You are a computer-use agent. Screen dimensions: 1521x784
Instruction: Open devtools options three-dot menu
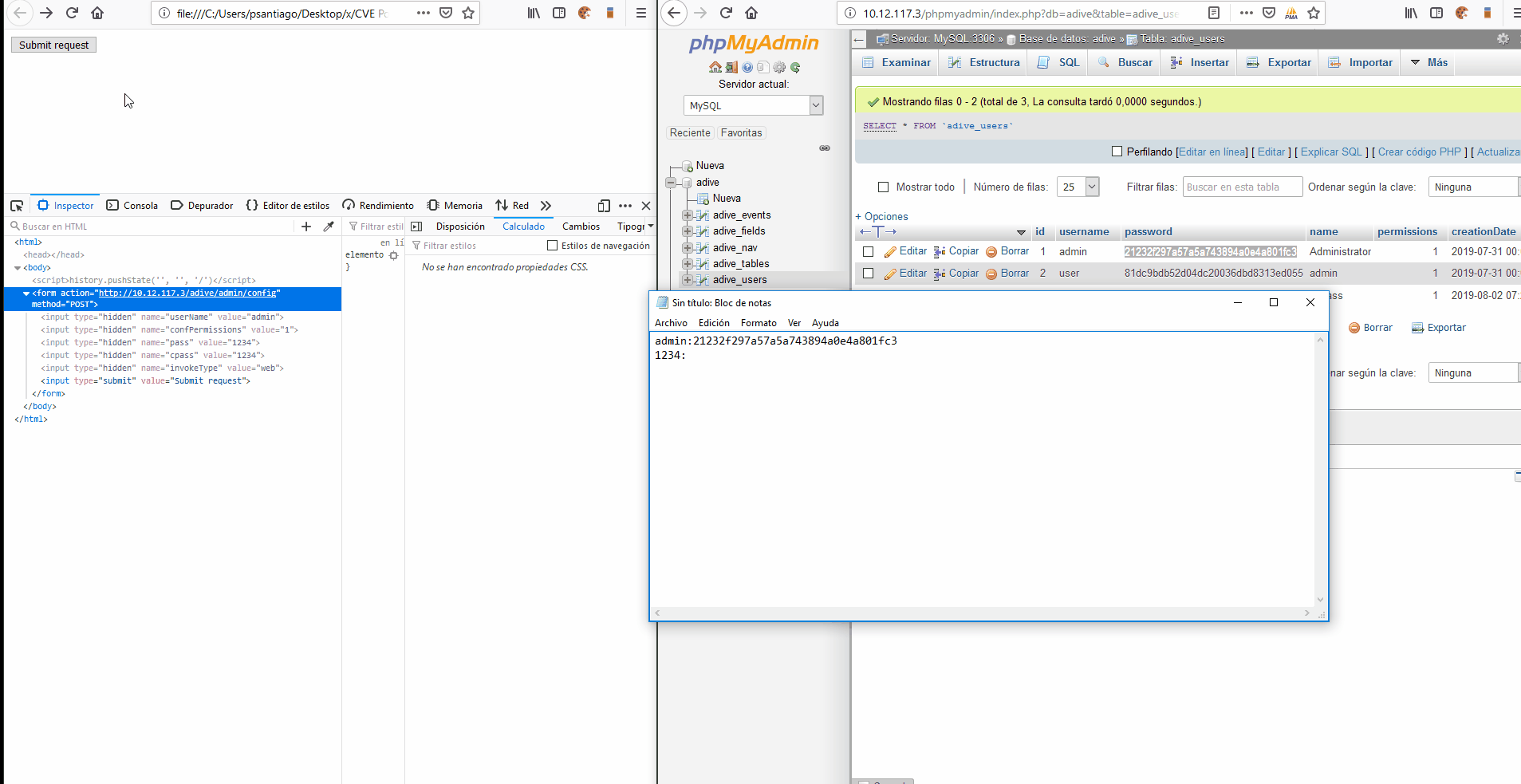[x=625, y=206]
